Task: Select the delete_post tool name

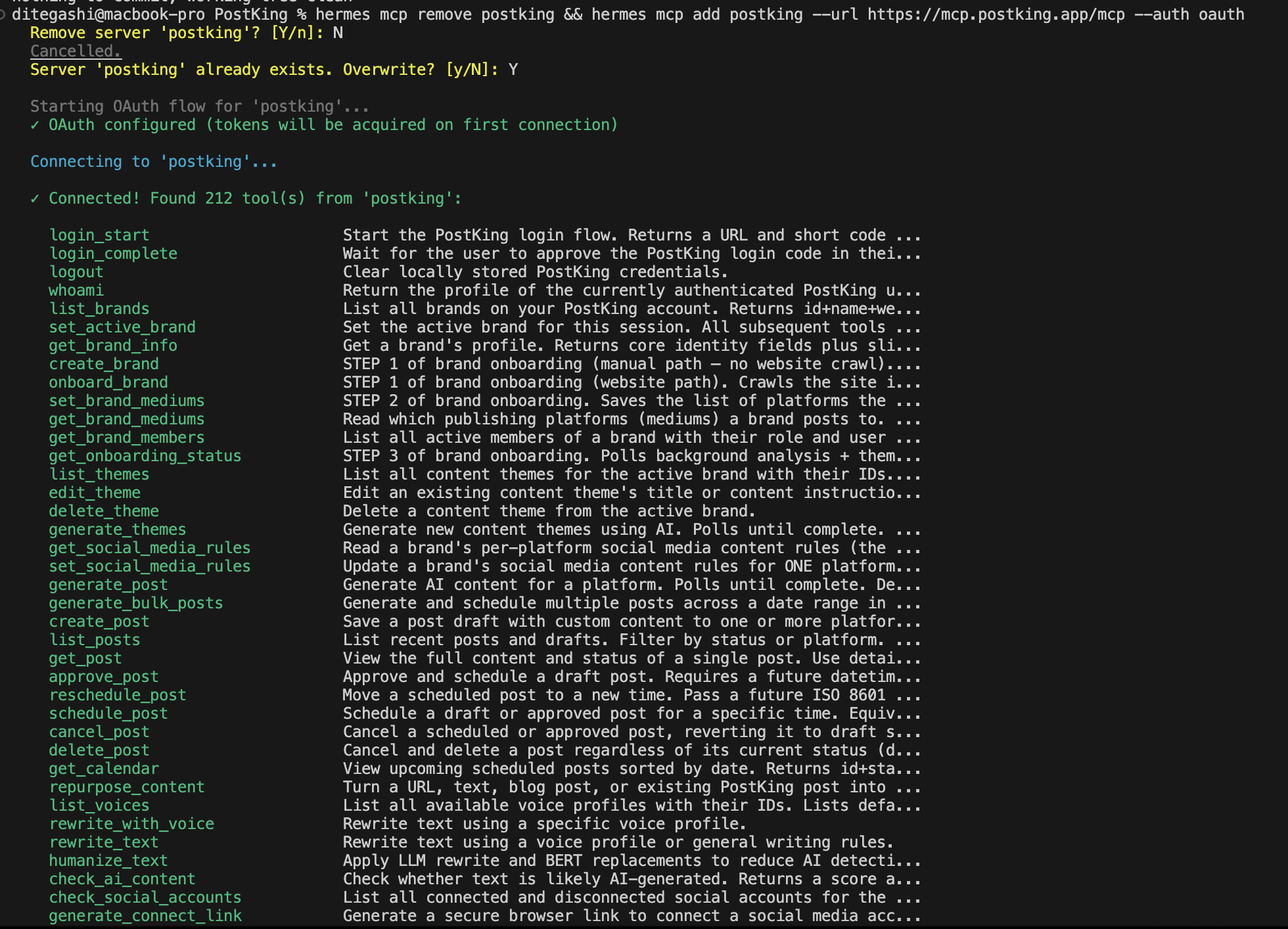Action: [99, 750]
